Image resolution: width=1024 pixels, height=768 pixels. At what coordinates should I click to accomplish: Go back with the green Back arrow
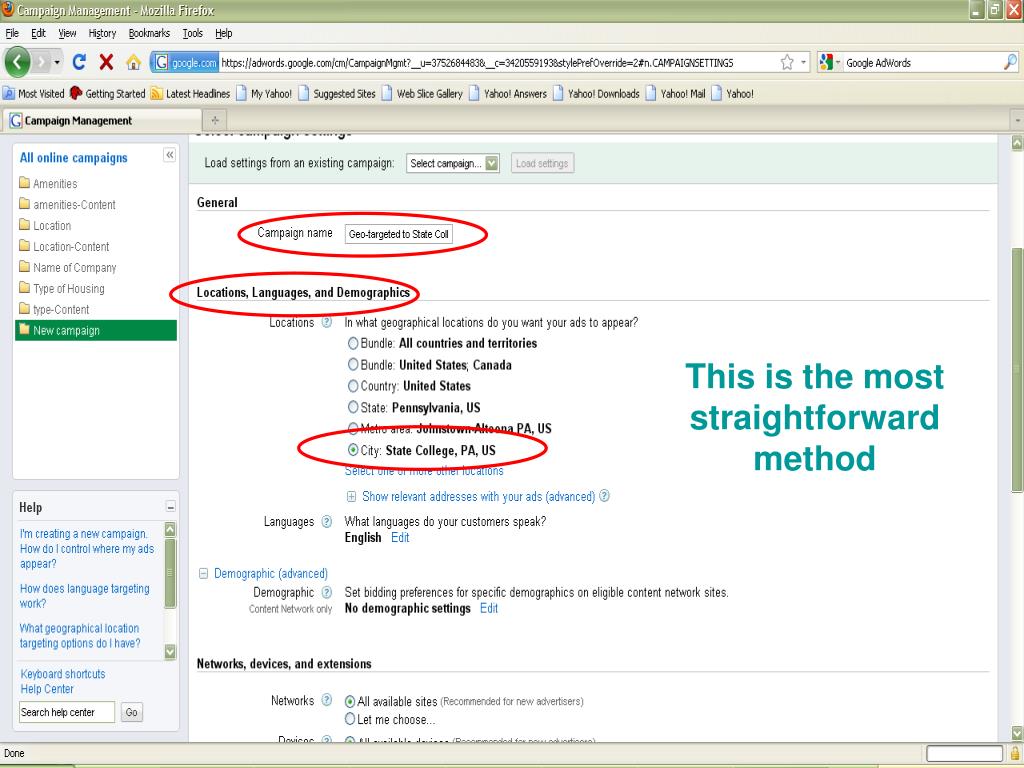coord(18,63)
